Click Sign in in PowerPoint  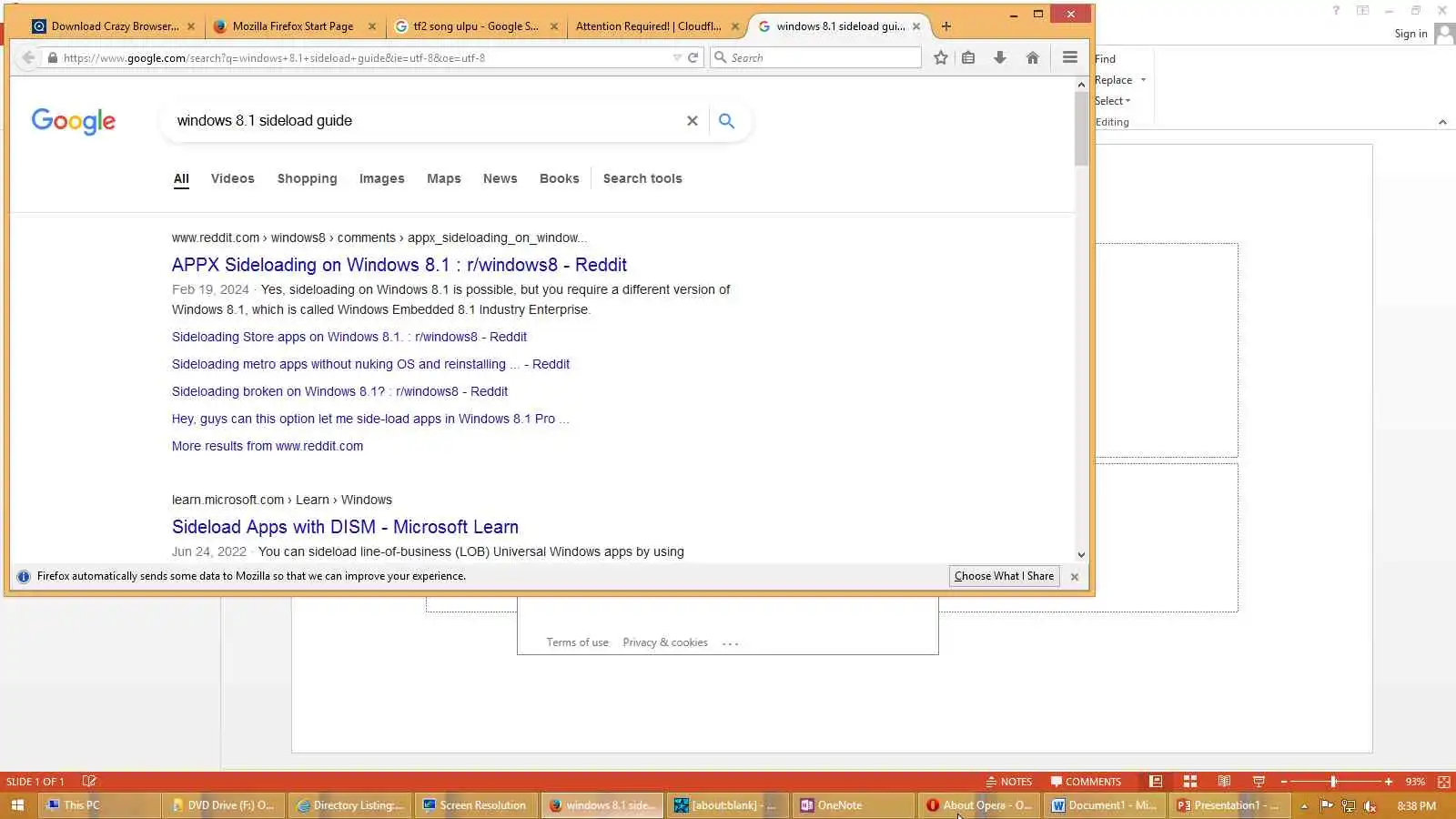coord(1411,34)
